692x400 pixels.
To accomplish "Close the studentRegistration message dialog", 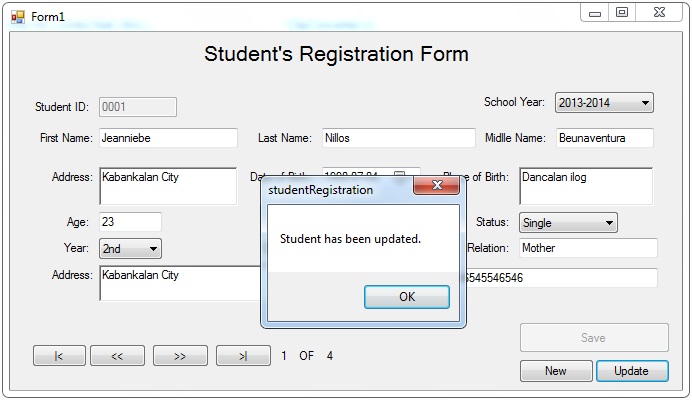I will coord(436,185).
